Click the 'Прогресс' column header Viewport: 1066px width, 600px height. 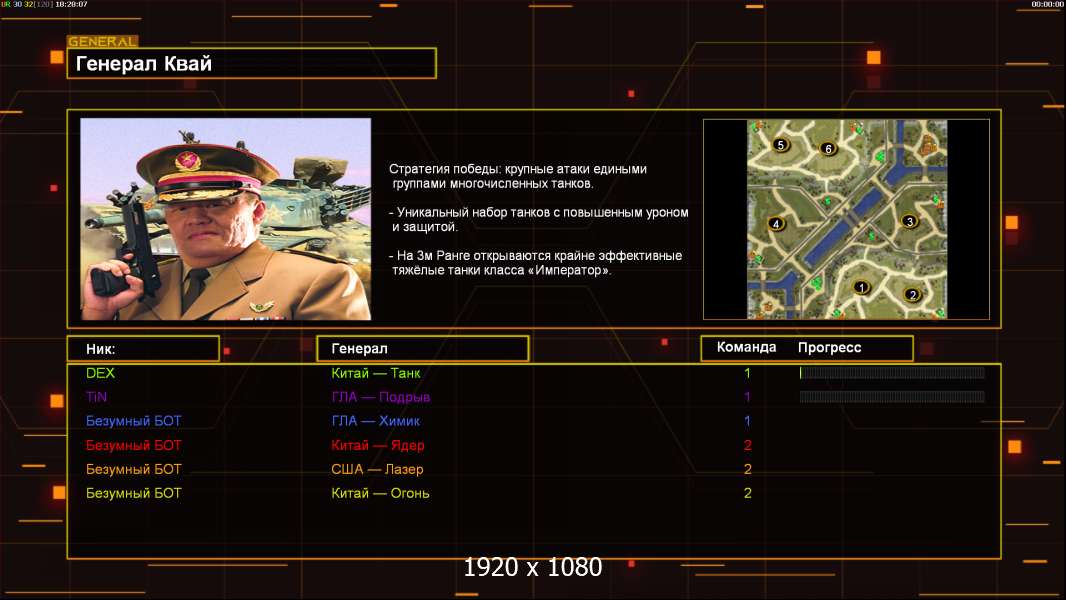(829, 348)
